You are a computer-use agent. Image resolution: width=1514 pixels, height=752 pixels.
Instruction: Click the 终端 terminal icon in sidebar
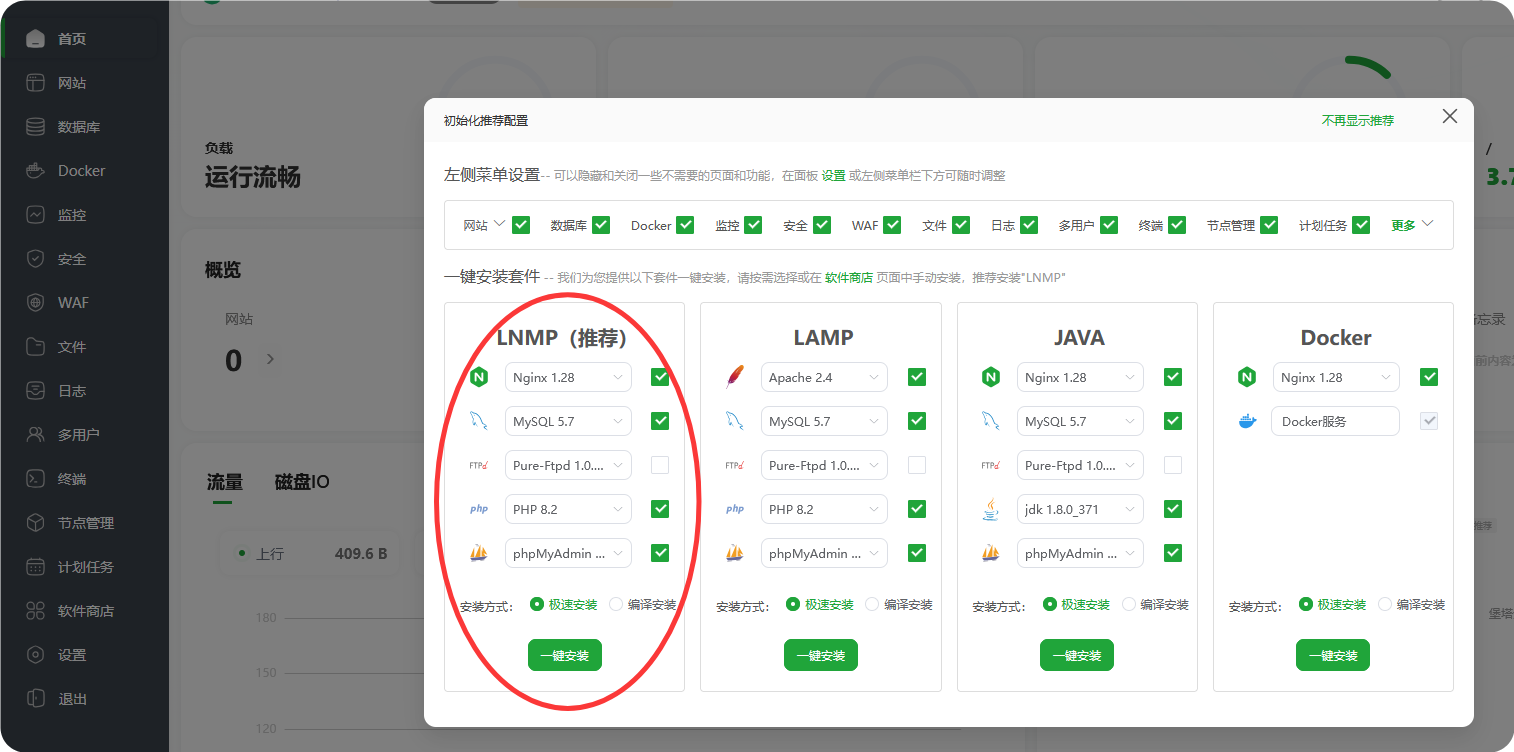click(36, 479)
